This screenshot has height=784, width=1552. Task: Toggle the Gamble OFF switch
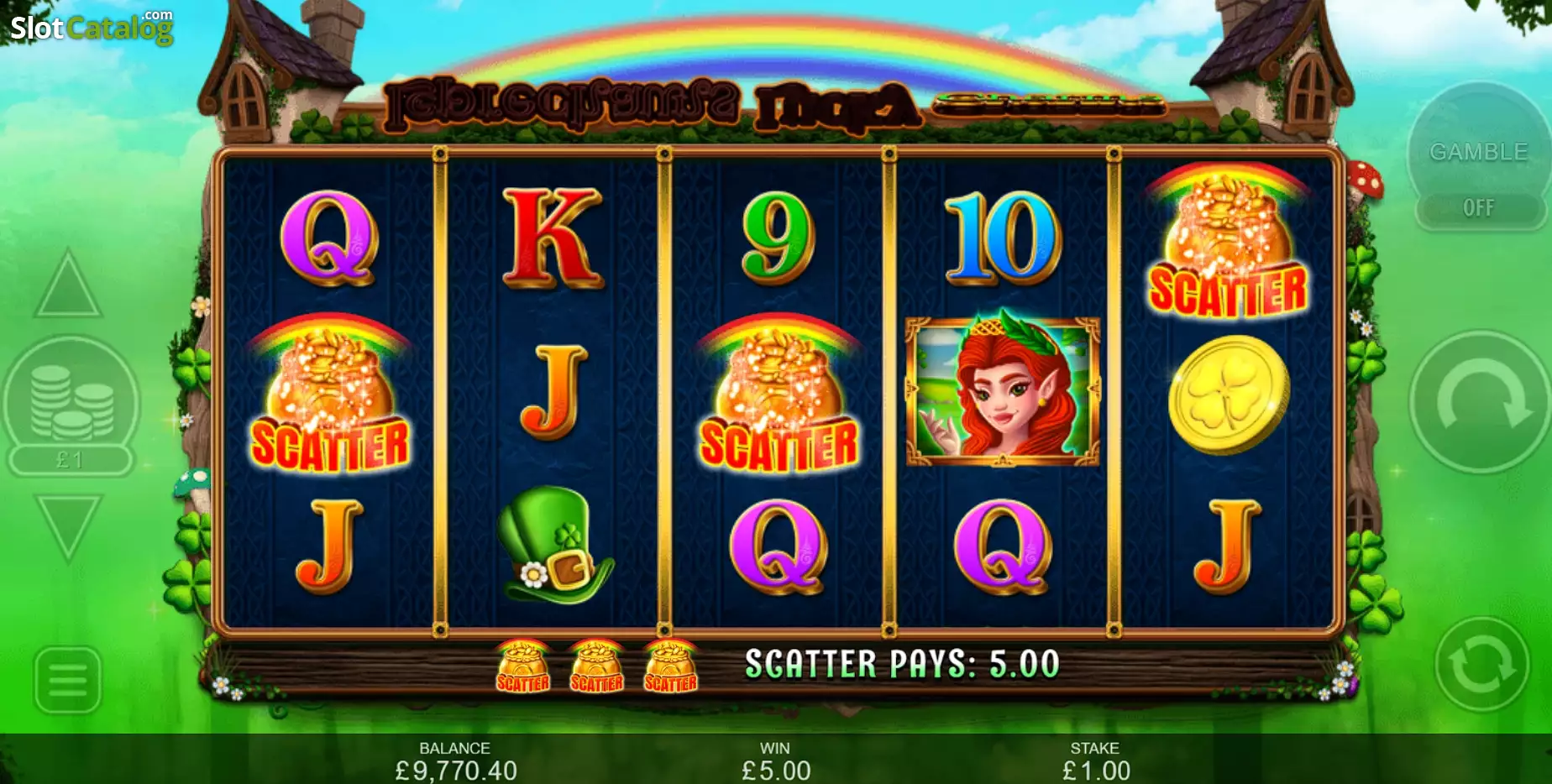coord(1479,208)
